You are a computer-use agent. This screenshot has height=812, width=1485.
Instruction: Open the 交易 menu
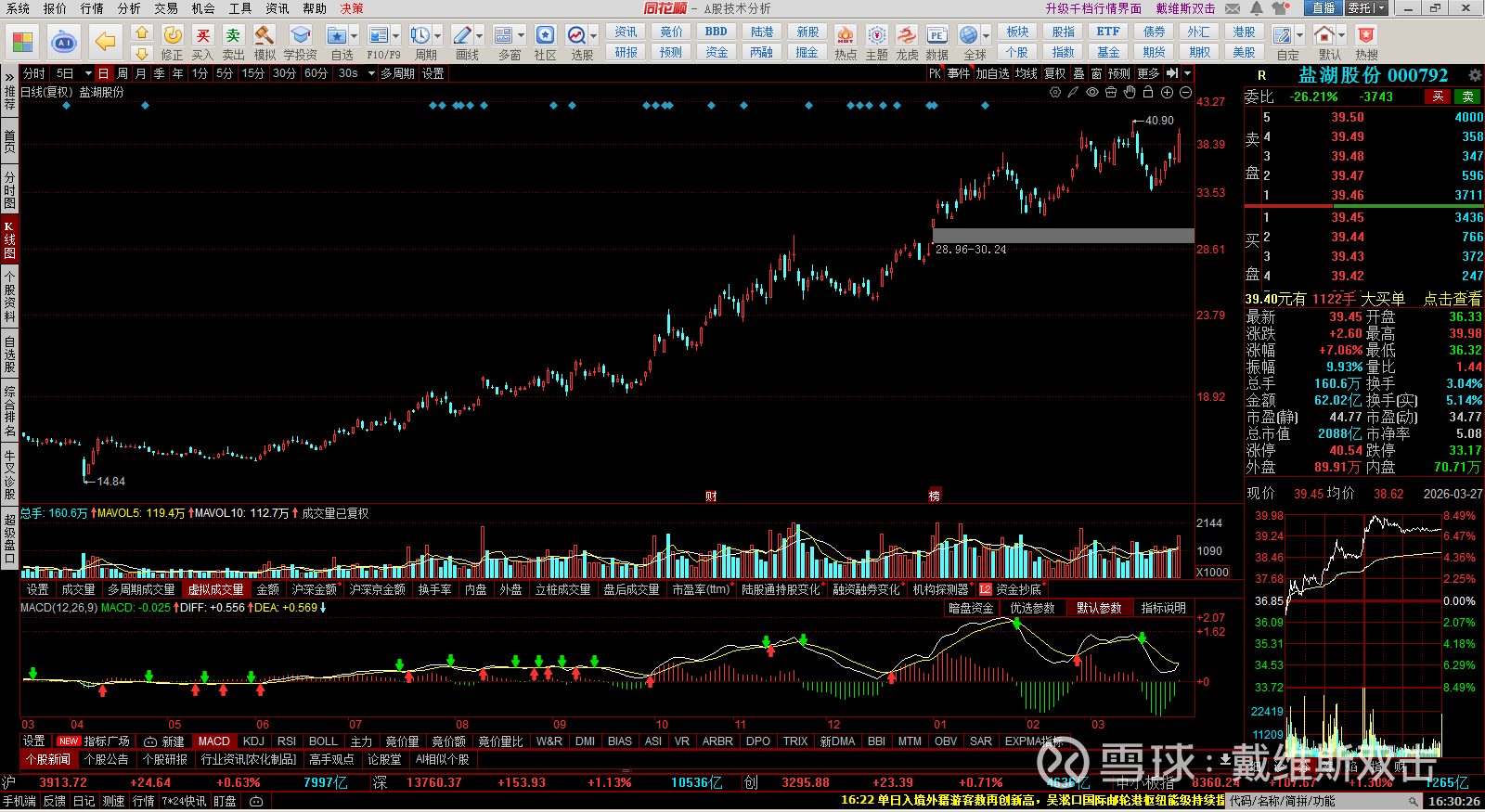pos(166,8)
